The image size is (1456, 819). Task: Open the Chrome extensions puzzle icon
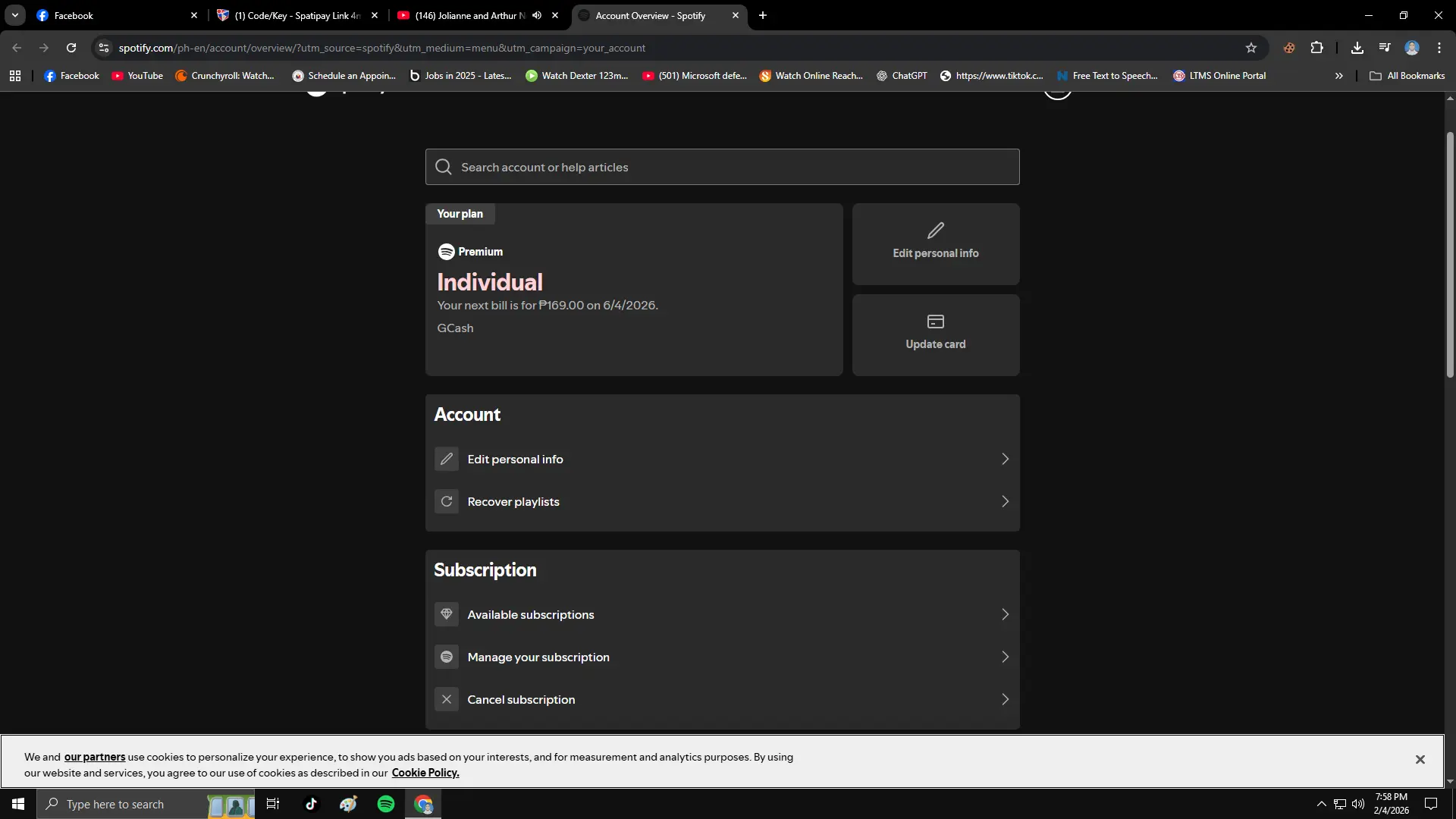pyautogui.click(x=1317, y=48)
